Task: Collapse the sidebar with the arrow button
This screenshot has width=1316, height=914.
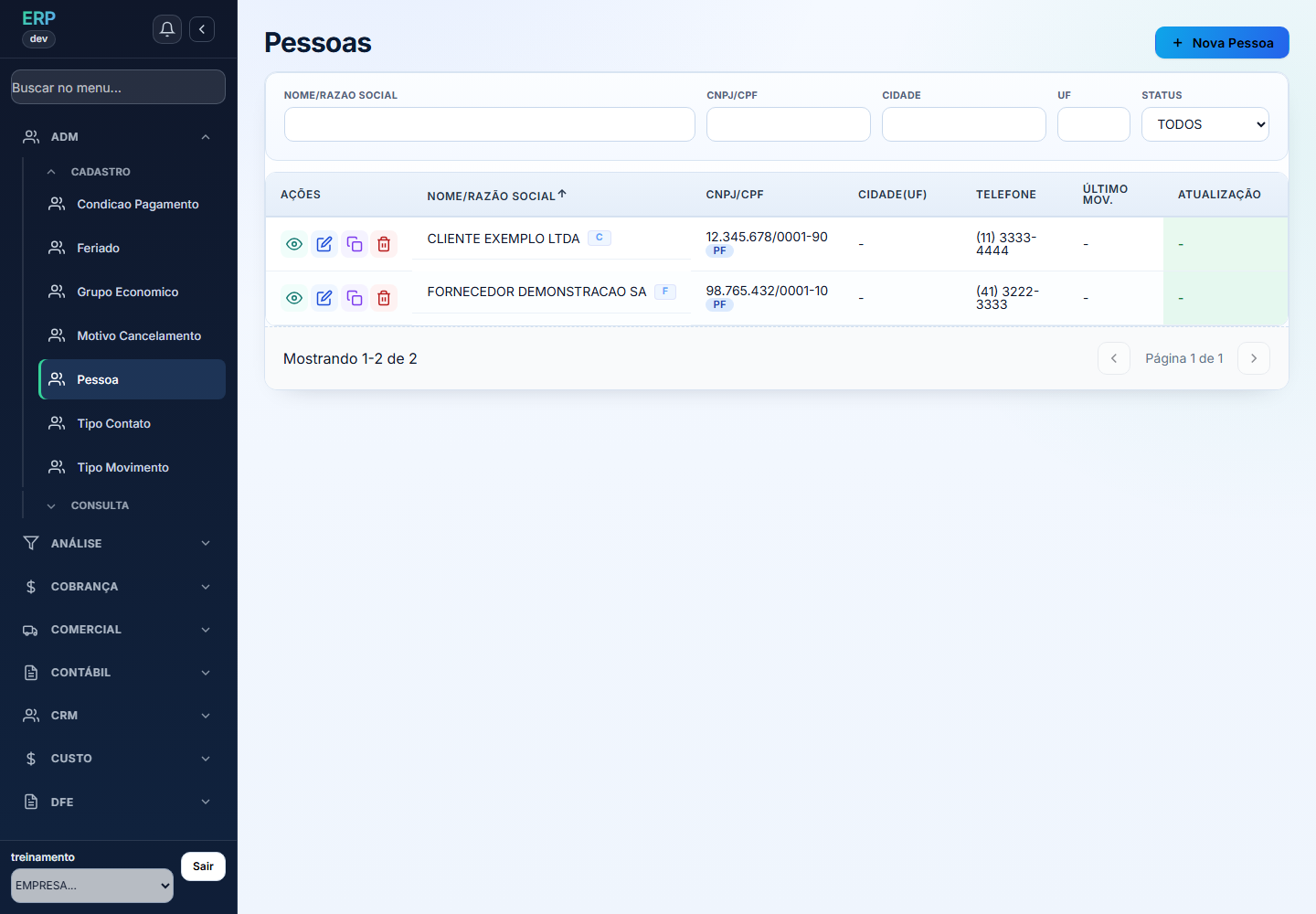Action: coord(202,29)
